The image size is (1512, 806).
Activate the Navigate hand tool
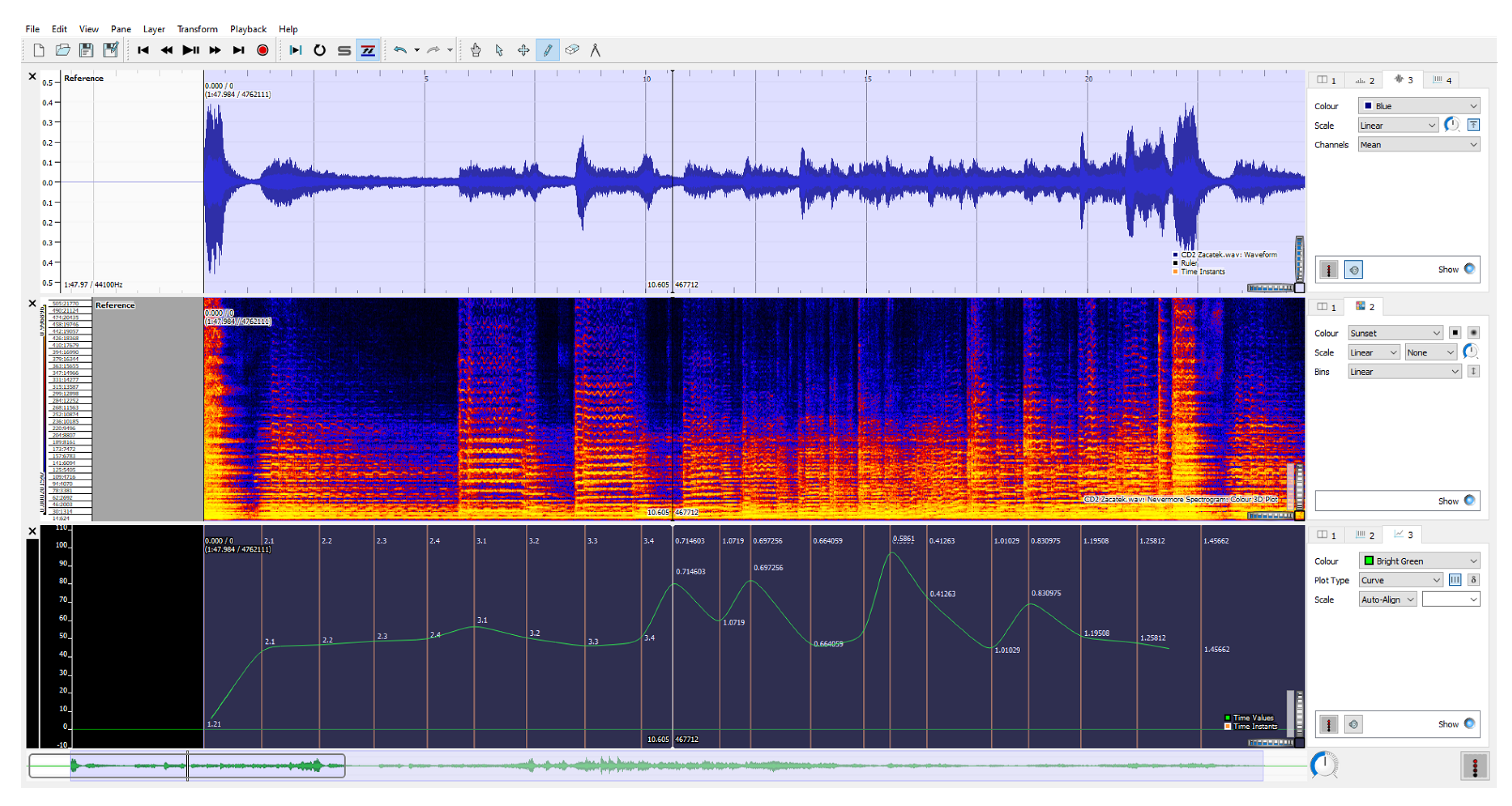pyautogui.click(x=475, y=51)
